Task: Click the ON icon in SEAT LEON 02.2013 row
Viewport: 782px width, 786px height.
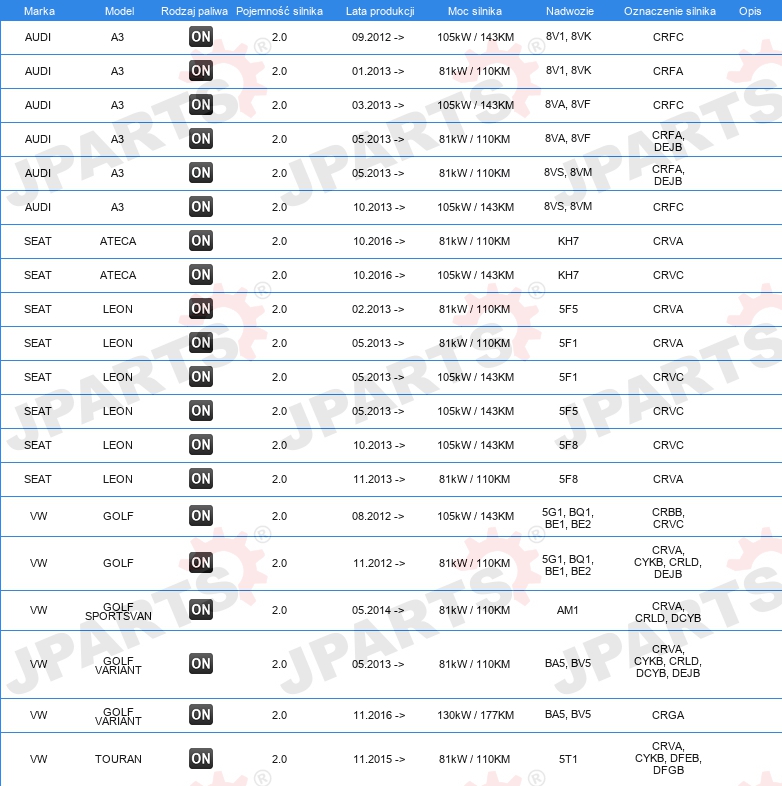Action: point(201,309)
